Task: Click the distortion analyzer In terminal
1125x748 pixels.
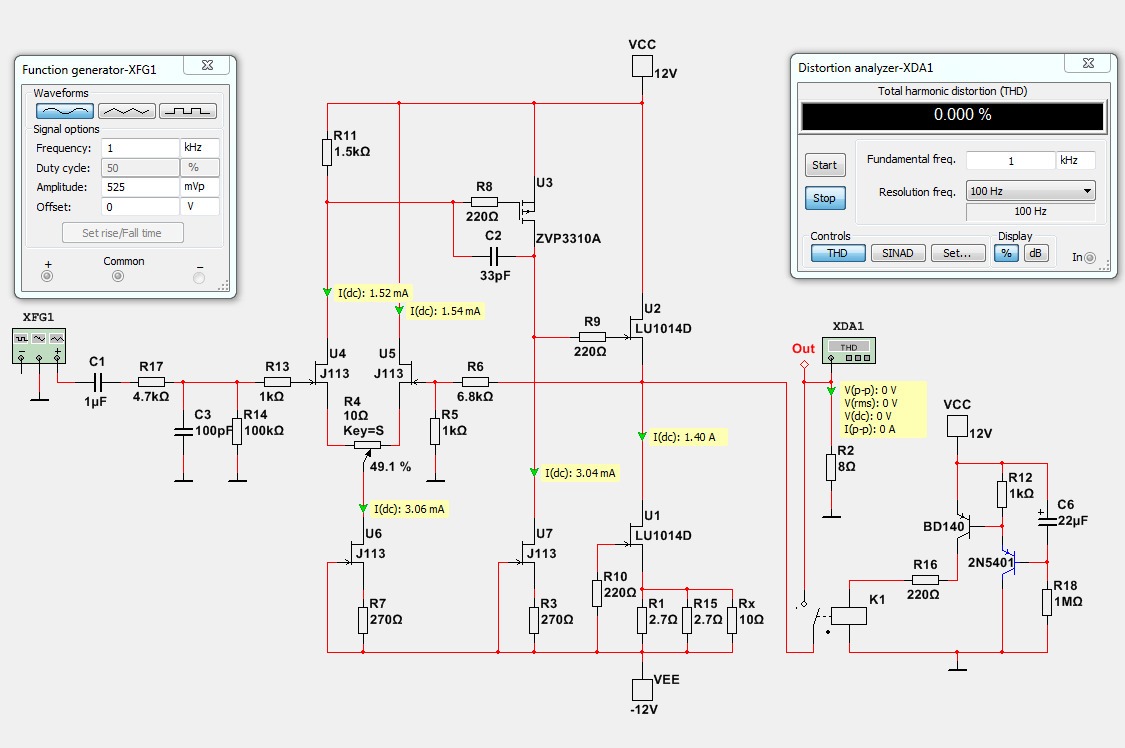Action: [x=1090, y=257]
